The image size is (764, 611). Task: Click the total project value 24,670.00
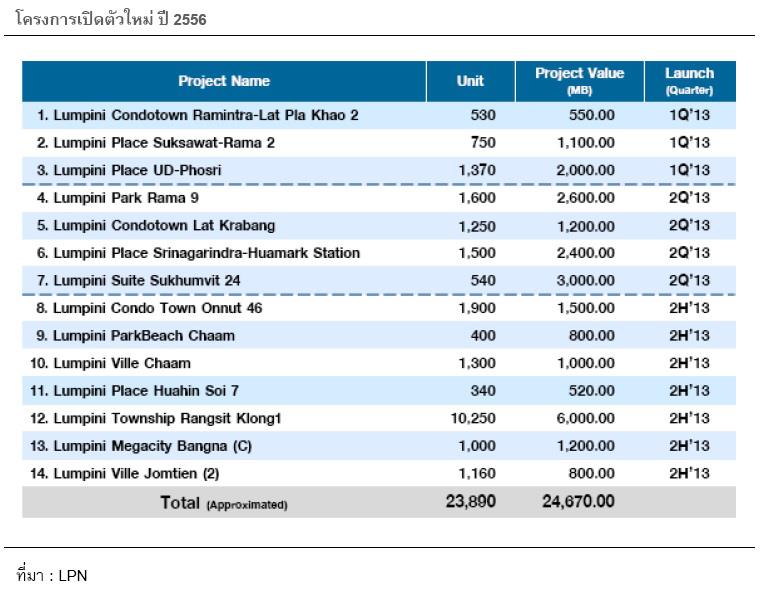click(x=579, y=502)
